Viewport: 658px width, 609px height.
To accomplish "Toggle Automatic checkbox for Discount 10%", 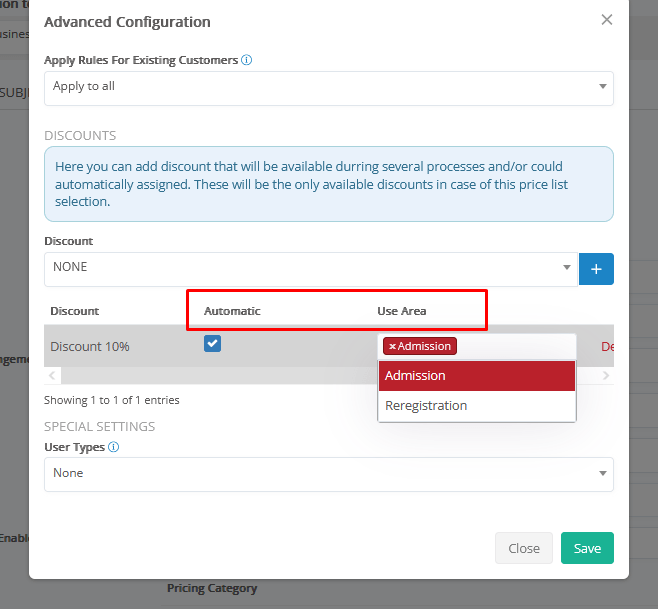I will coord(212,344).
